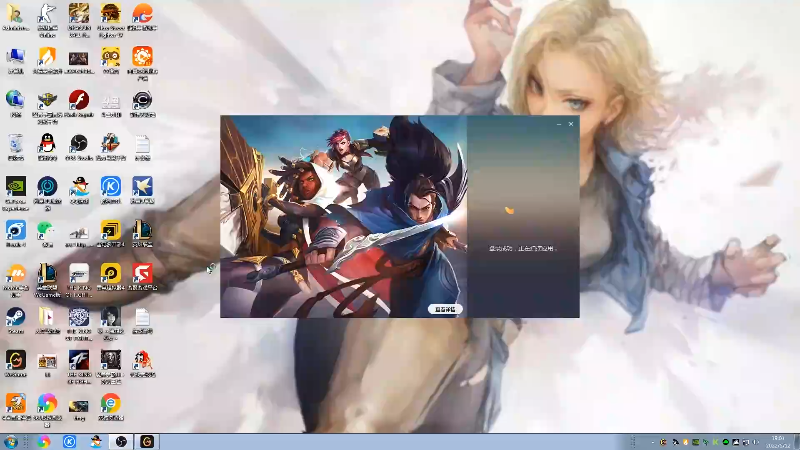
Task: Open the pirate duck desktop shortcut
Action: coord(79,187)
